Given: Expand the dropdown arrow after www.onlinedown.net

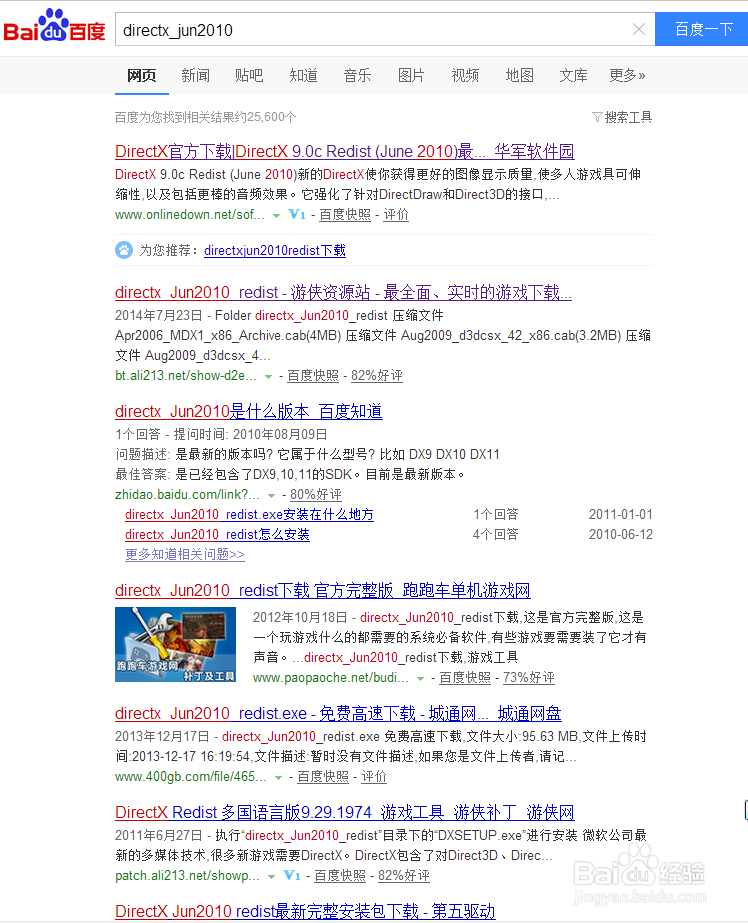Looking at the screenshot, I should tap(276, 216).
